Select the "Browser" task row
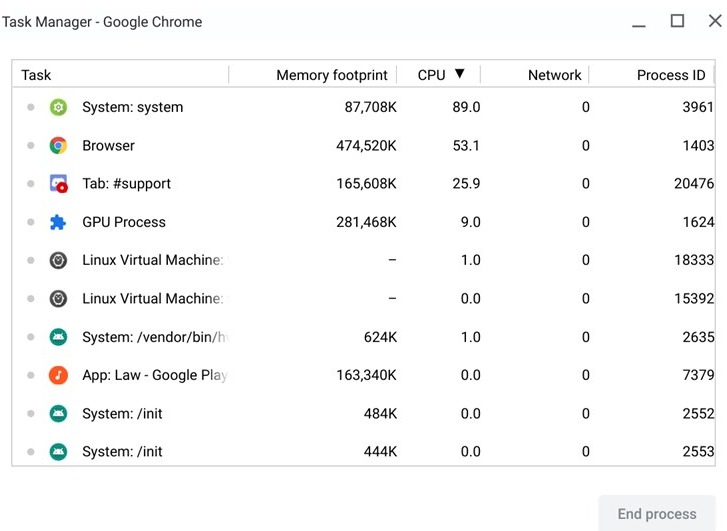The width and height of the screenshot is (727, 531). click(x=364, y=146)
